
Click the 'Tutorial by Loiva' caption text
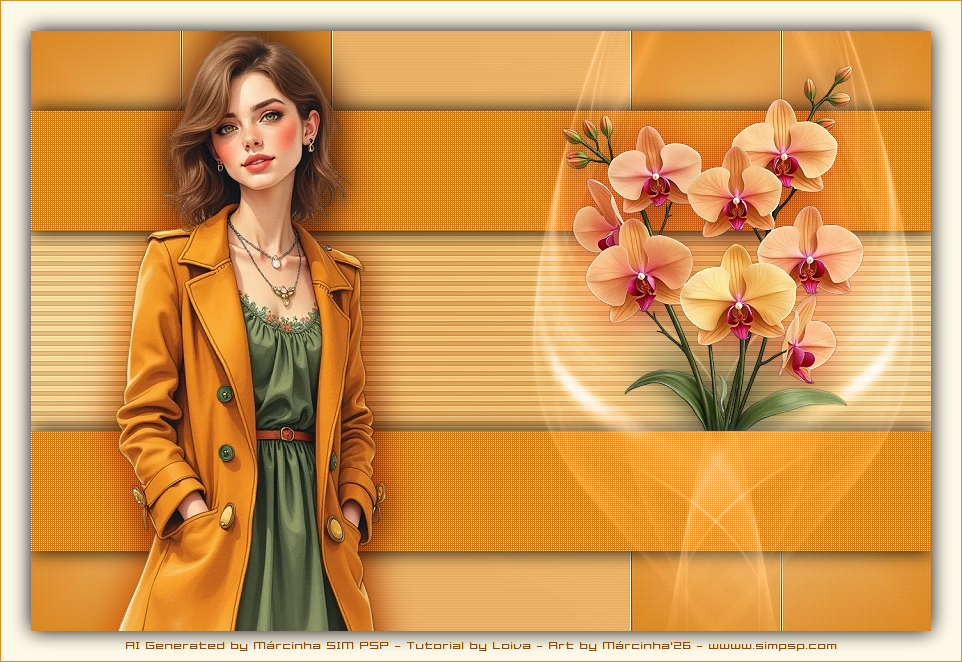(x=469, y=645)
